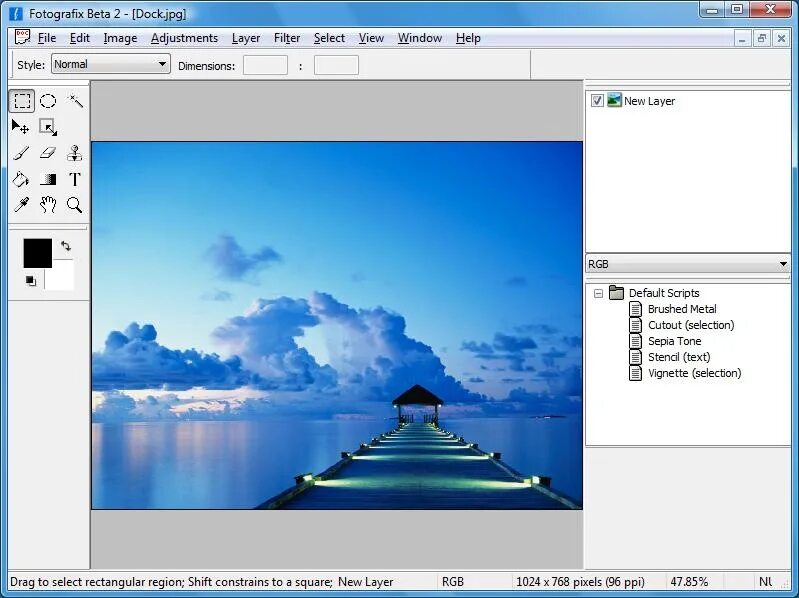Image resolution: width=799 pixels, height=598 pixels.
Task: Select the Elliptical Marquee tool
Action: pyautogui.click(x=48, y=101)
